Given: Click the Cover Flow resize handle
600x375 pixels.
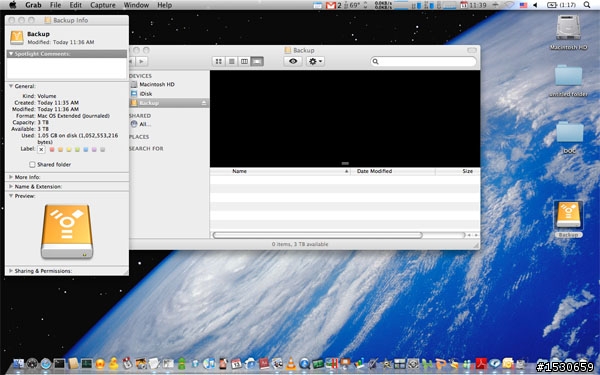Looking at the screenshot, I should [345, 163].
